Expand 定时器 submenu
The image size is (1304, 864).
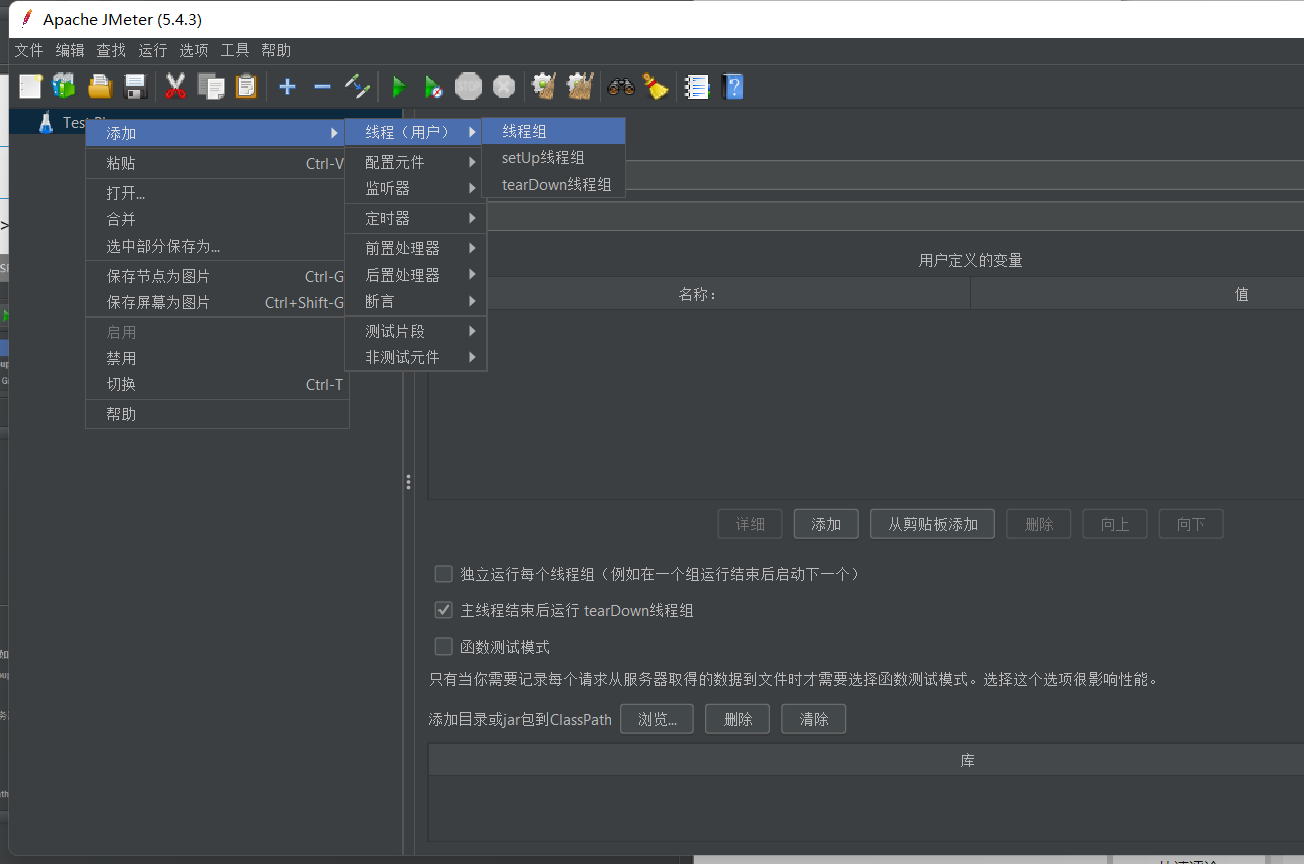(415, 218)
